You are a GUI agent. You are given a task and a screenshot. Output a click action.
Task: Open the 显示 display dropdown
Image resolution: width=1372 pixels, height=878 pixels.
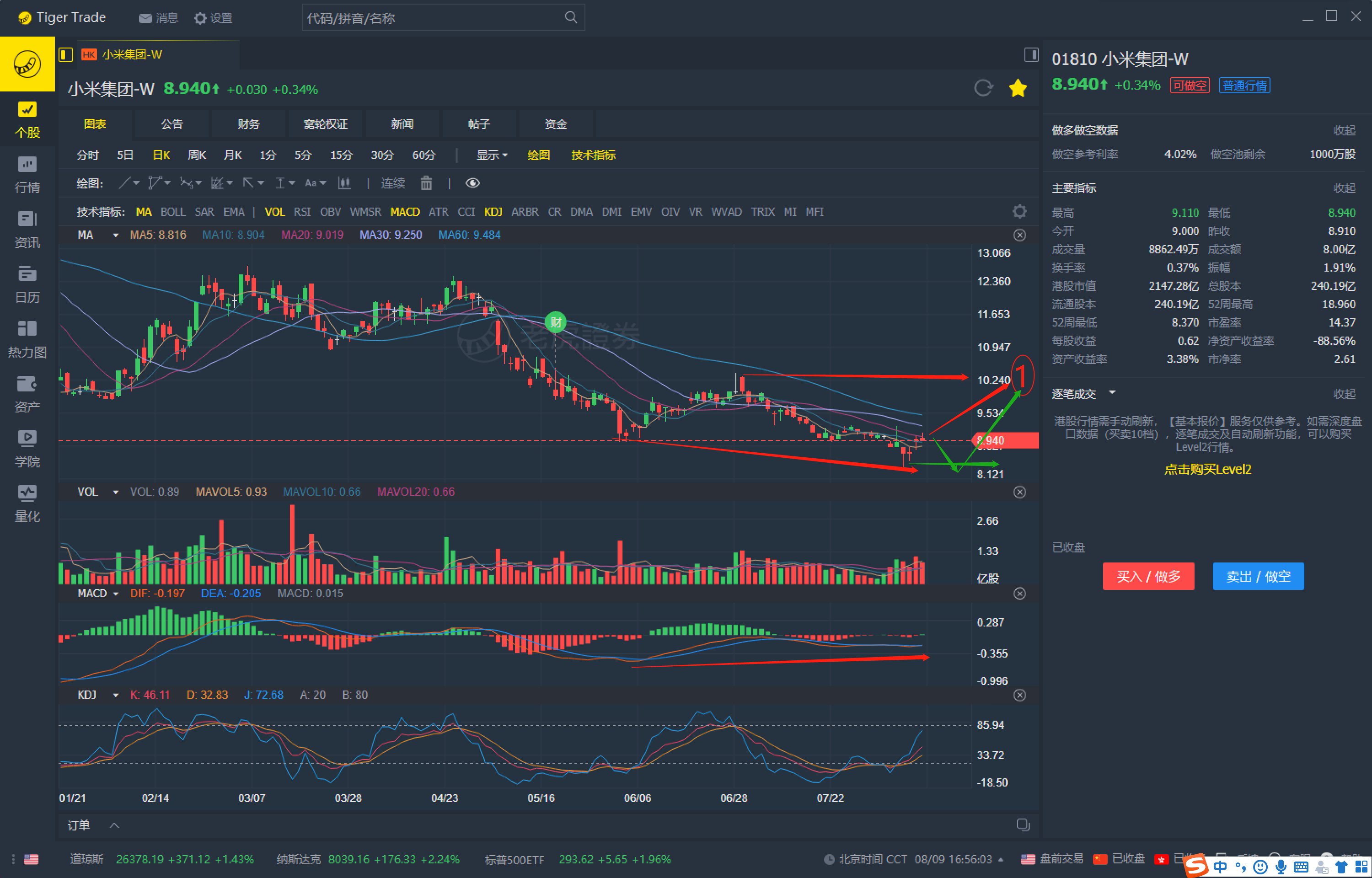pos(491,155)
